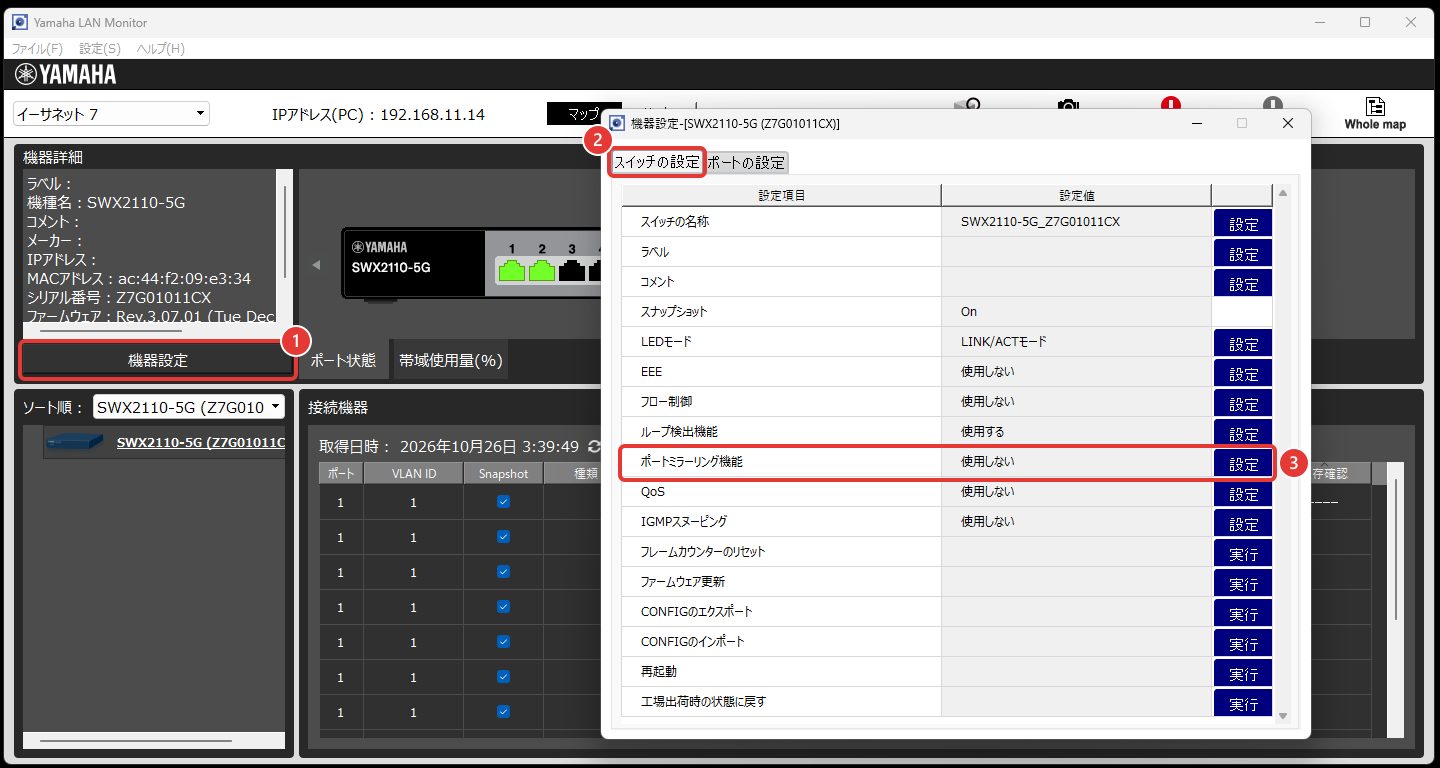Click the 機器設定 dialog title bar icon
This screenshot has width=1440, height=768.
[x=618, y=123]
